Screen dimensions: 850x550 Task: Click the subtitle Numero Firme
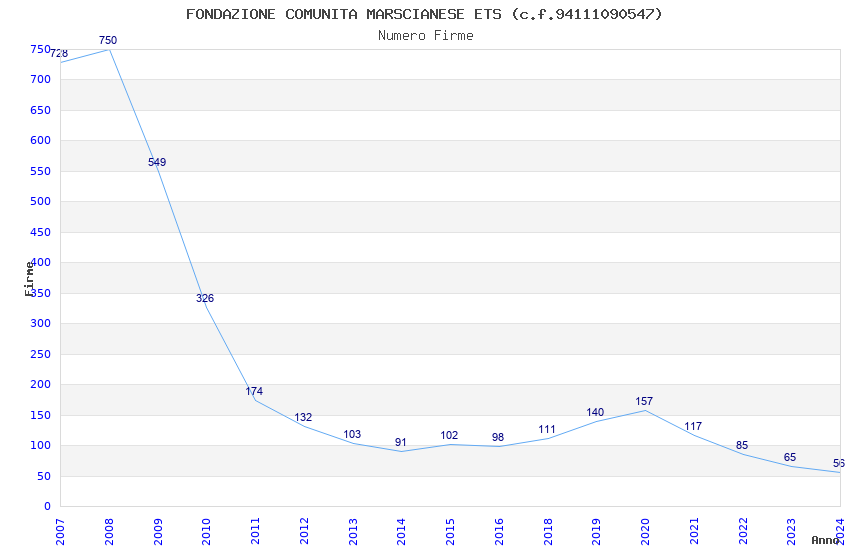[x=426, y=36]
